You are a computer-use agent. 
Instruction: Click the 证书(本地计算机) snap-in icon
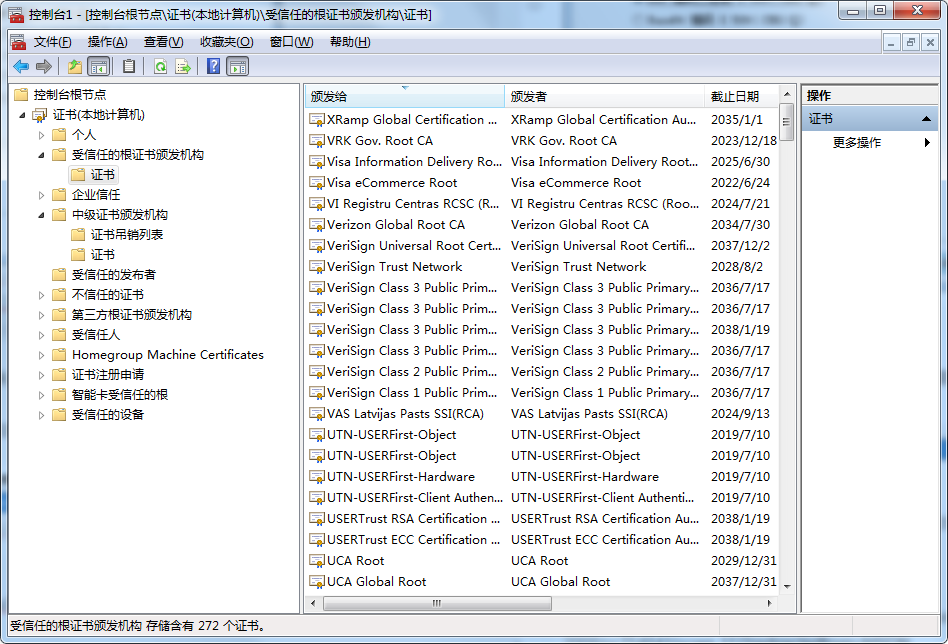(x=40, y=115)
